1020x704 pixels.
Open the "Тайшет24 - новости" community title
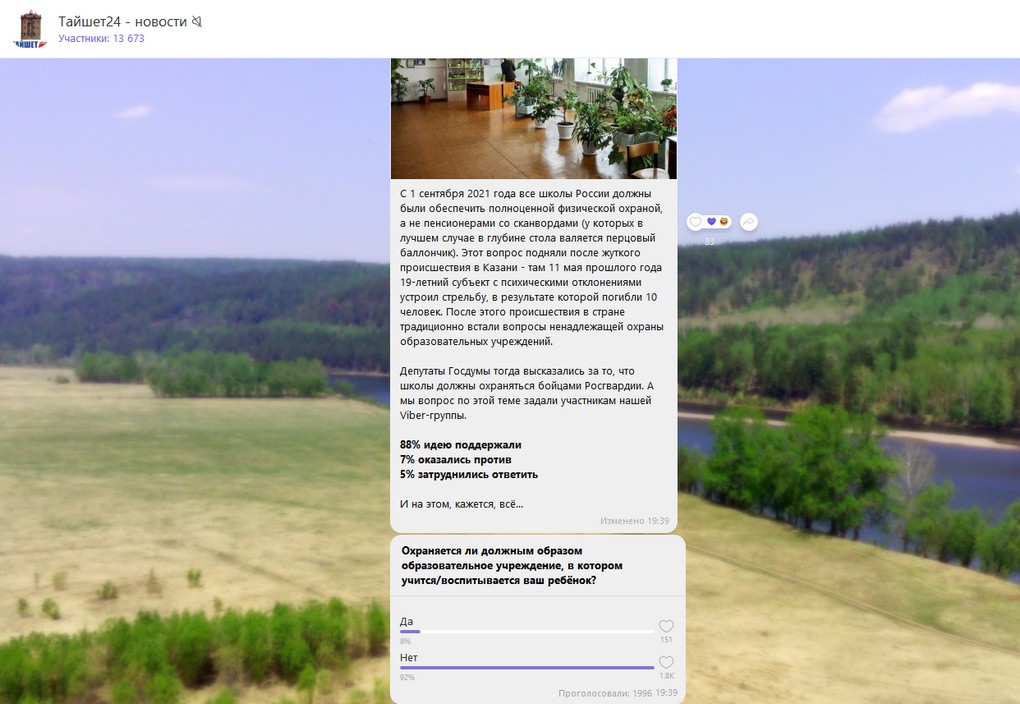122,21
